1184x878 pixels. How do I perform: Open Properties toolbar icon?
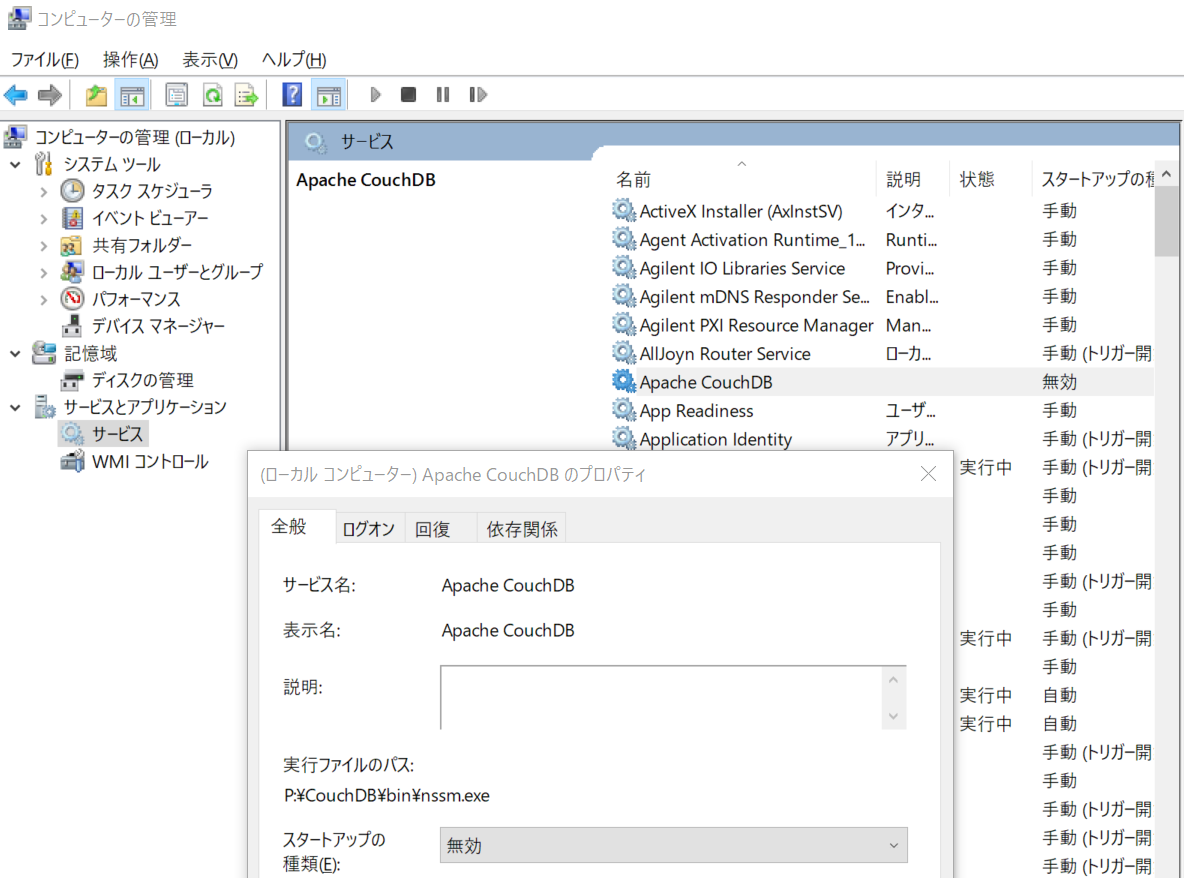coord(177,95)
